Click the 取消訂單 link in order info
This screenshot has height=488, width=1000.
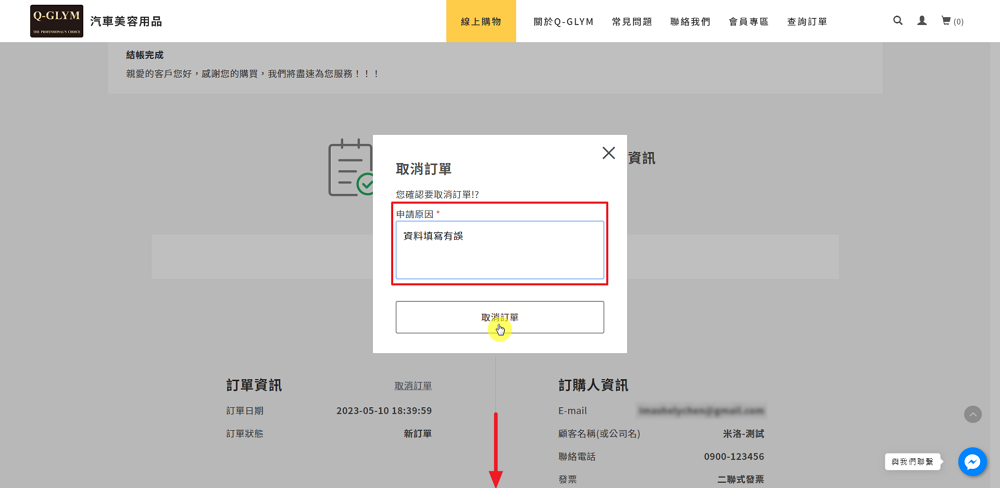(413, 386)
